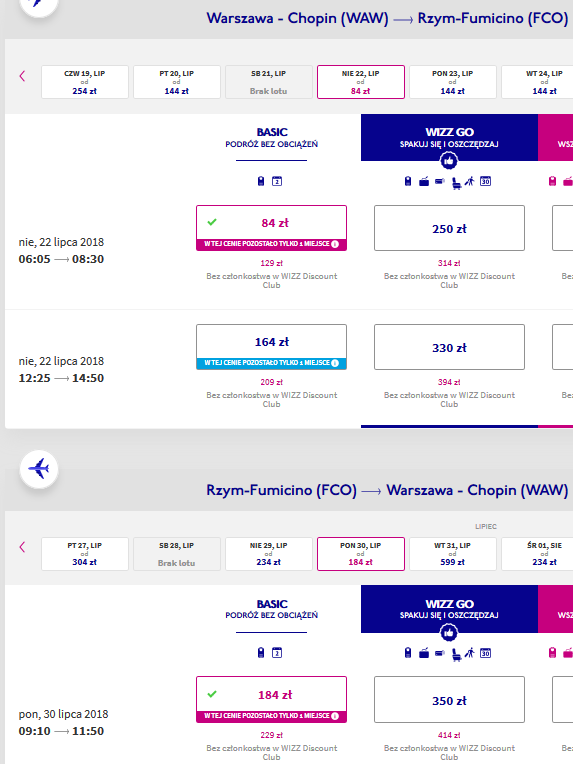Viewport: 573px width, 764px height.
Task: Select outbound date NIE 22, LIP 84 zł
Action: click(361, 82)
